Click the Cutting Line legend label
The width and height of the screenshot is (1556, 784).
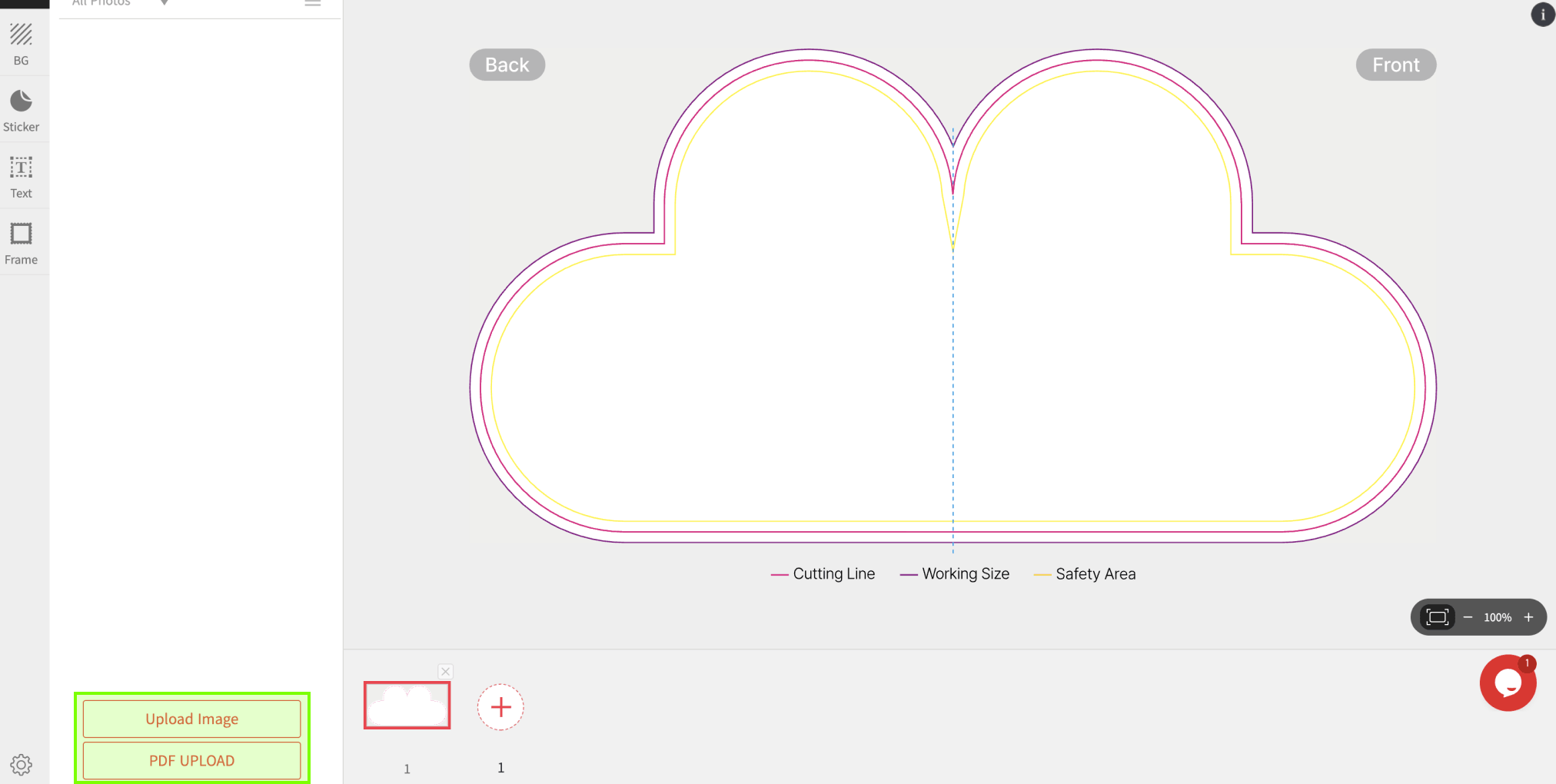(x=833, y=573)
